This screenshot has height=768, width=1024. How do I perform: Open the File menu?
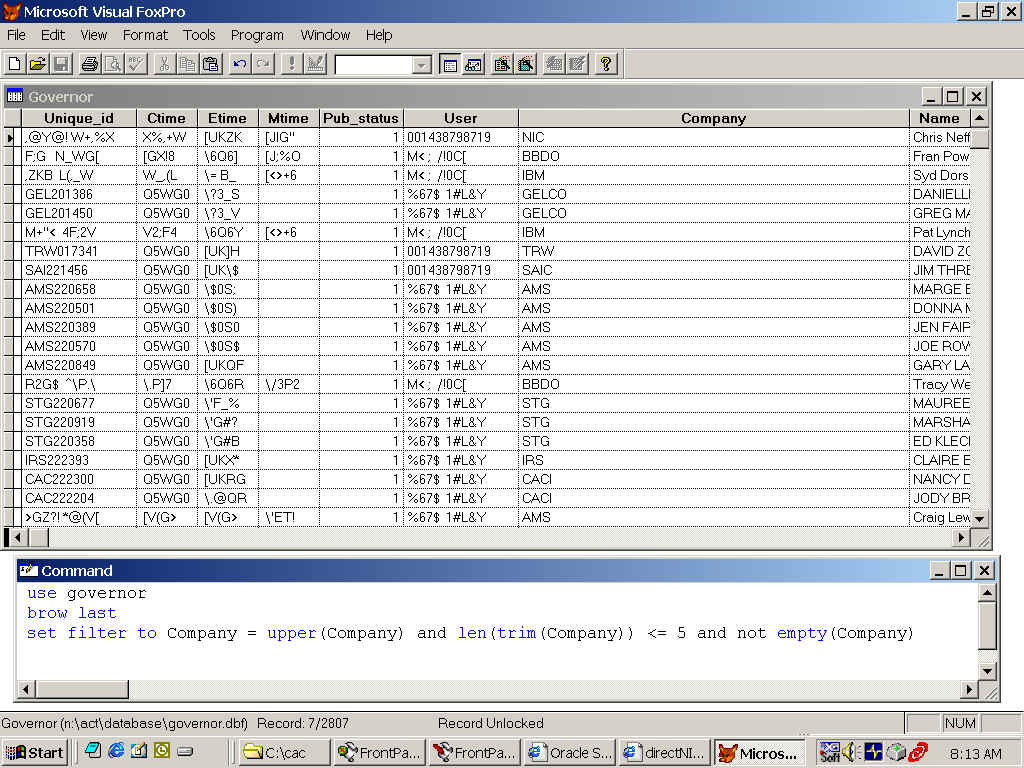click(x=16, y=35)
